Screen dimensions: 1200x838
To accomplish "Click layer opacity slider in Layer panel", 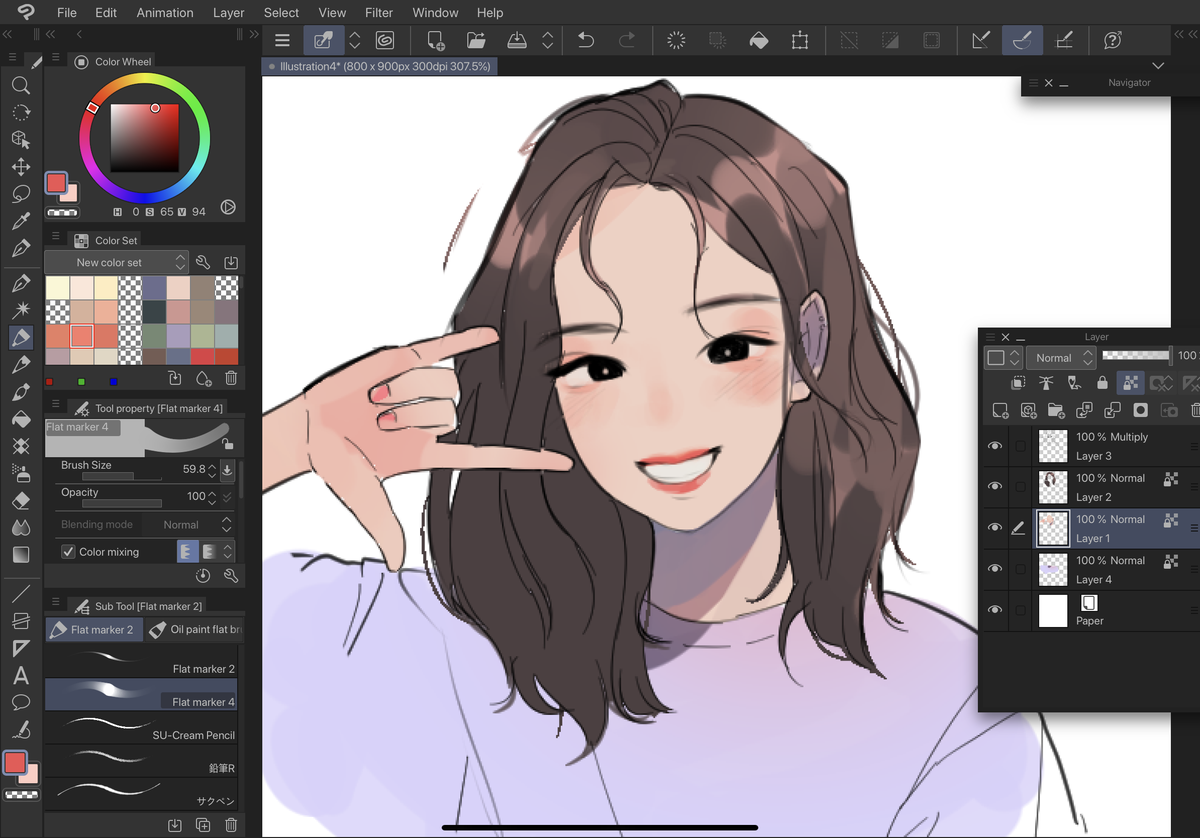I will [1136, 356].
